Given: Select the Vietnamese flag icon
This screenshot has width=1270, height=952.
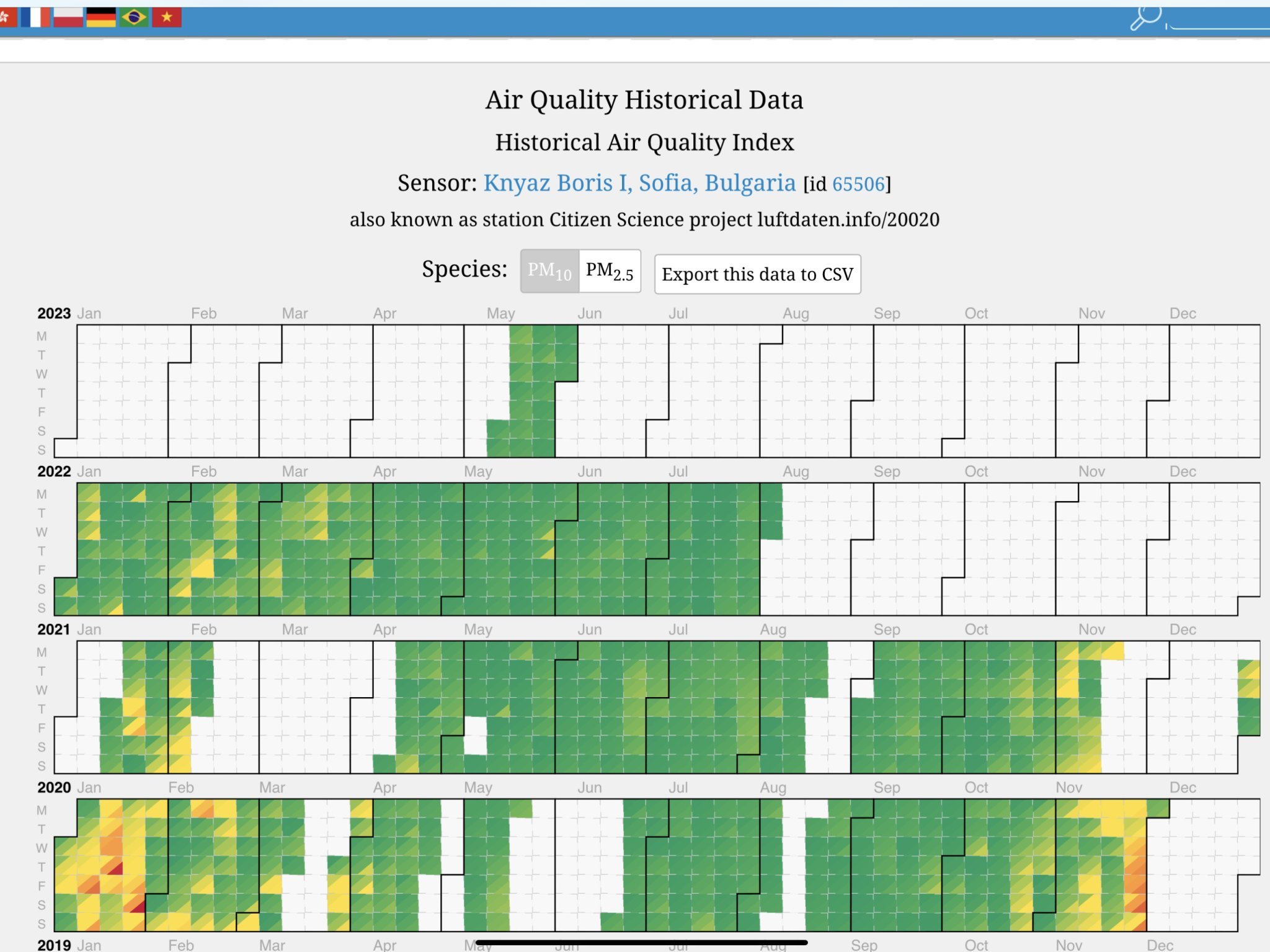Looking at the screenshot, I should [x=166, y=17].
